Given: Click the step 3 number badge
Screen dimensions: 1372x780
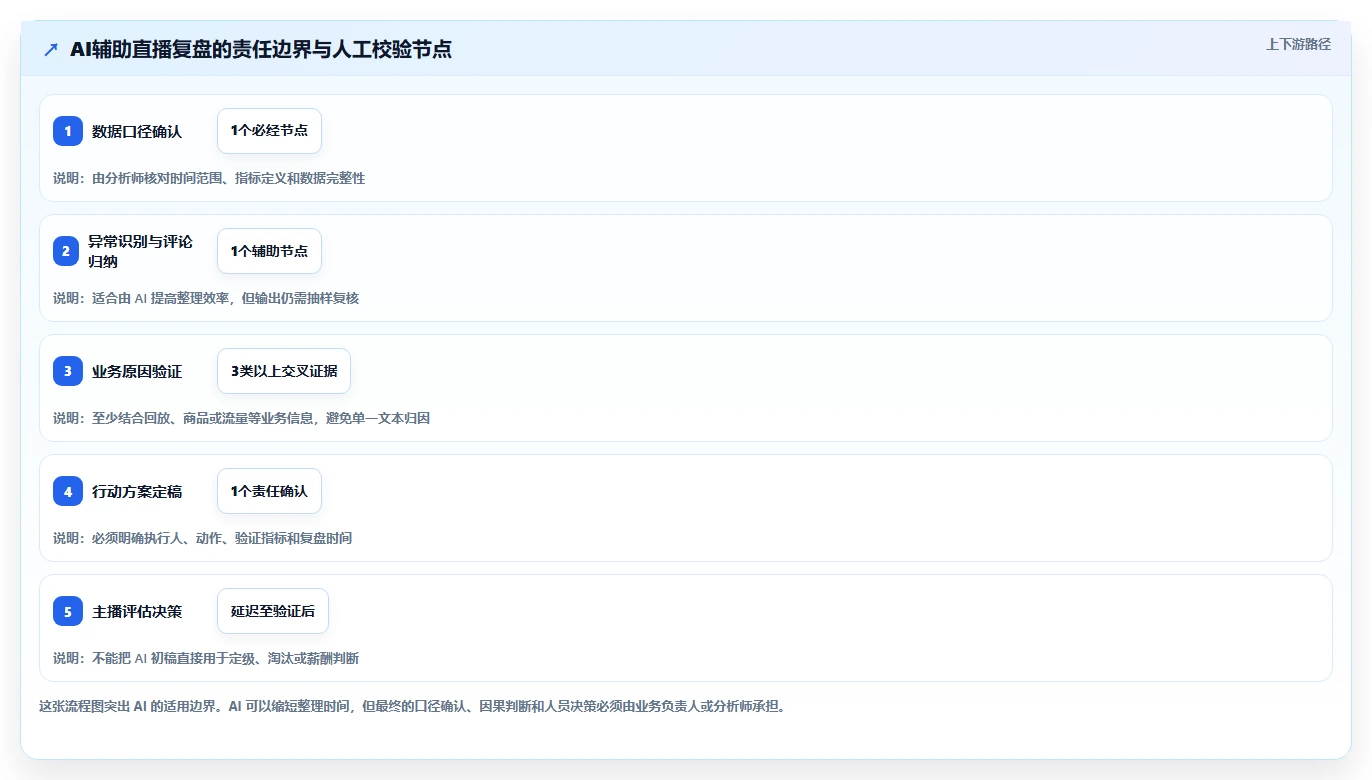Looking at the screenshot, I should point(68,371).
